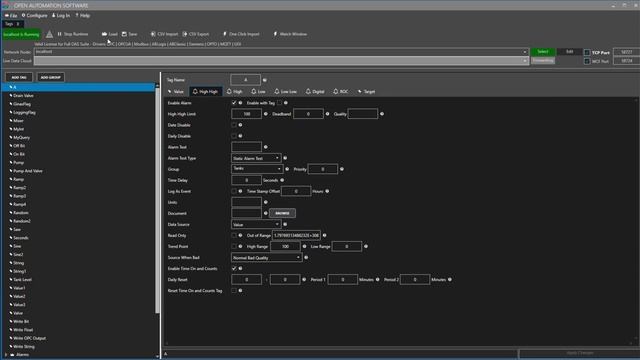Open the Log In menu
The width and height of the screenshot is (640, 360).
pos(61,16)
